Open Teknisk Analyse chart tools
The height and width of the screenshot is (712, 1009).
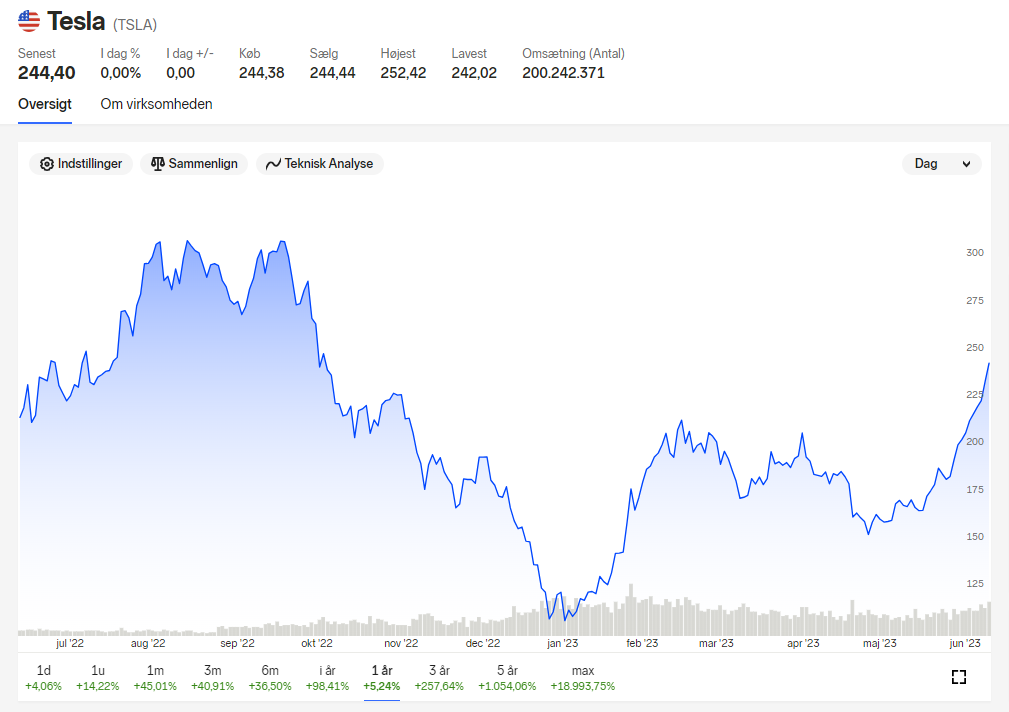coord(320,164)
